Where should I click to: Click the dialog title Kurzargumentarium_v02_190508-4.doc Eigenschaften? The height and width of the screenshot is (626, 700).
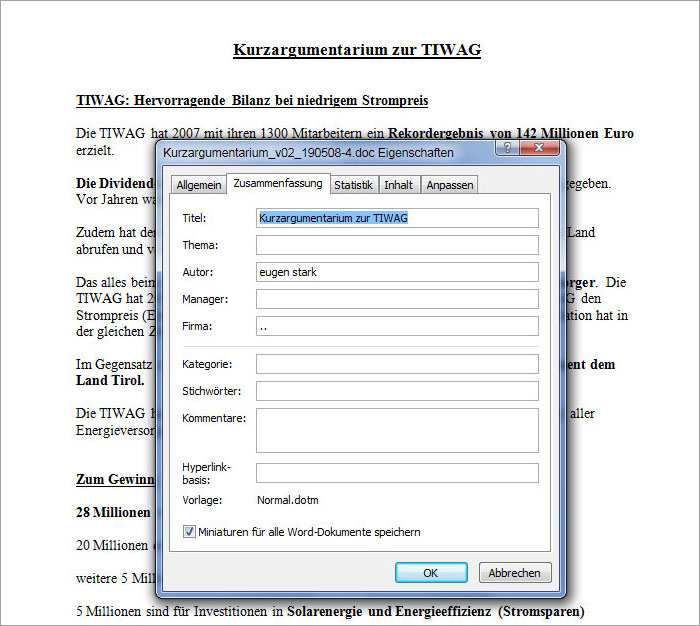coord(308,153)
